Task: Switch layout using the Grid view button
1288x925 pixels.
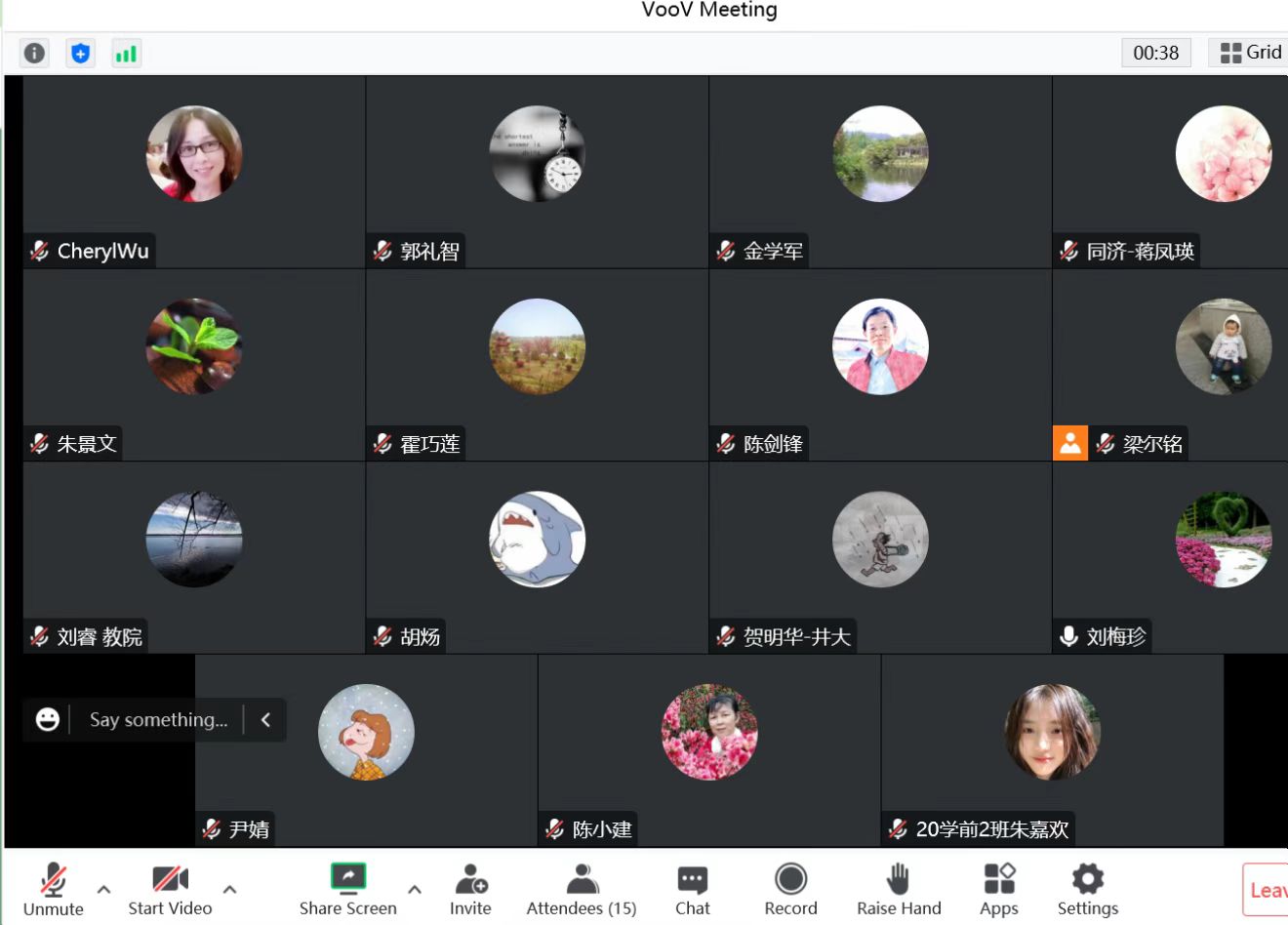Action: pyautogui.click(x=1250, y=53)
